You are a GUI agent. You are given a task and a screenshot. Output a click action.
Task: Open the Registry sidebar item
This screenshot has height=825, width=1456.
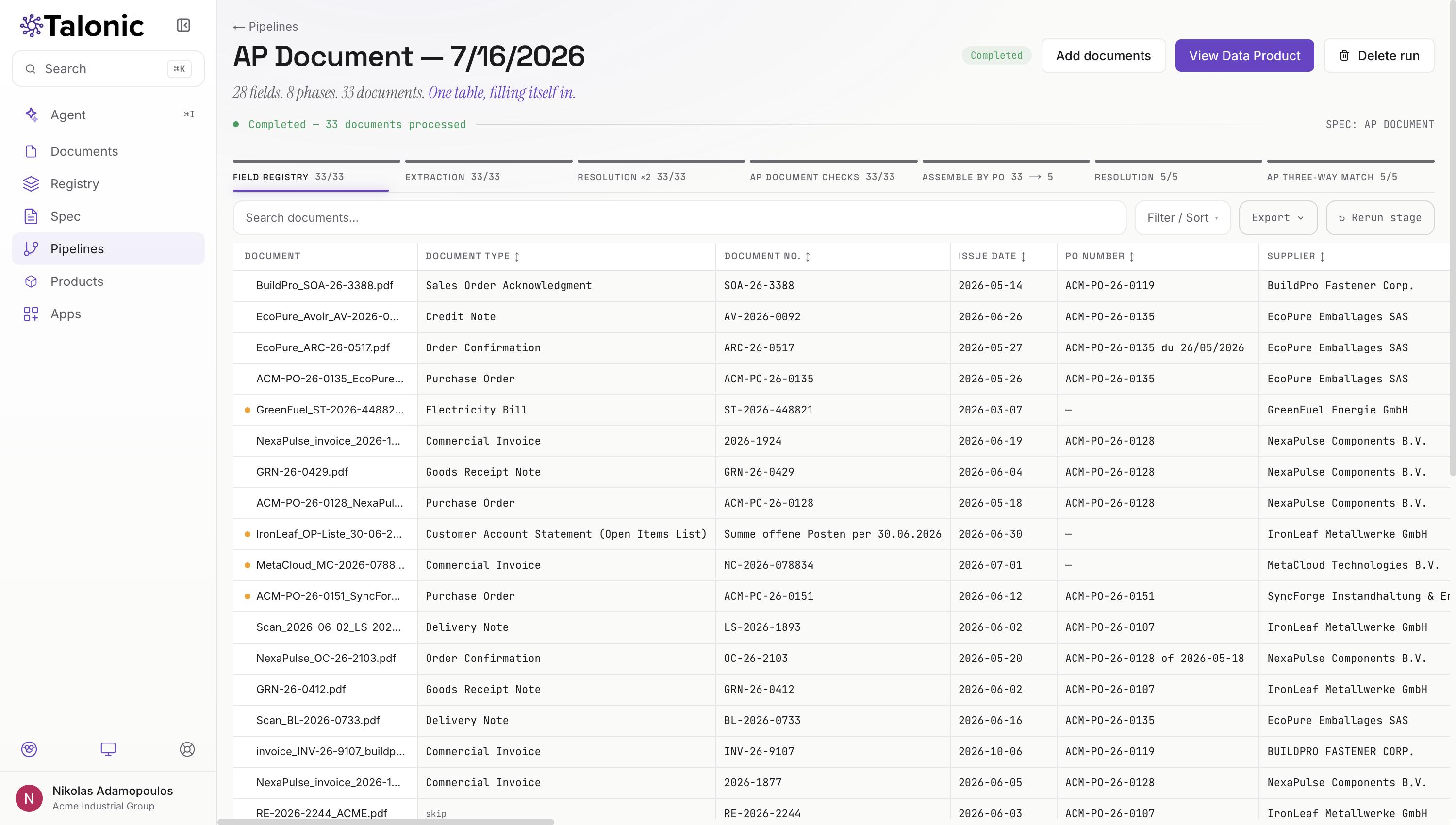[108, 183]
